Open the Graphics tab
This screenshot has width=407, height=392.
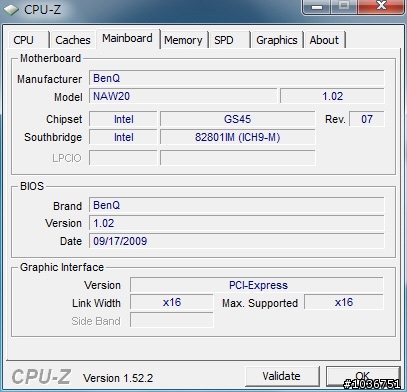click(x=277, y=40)
